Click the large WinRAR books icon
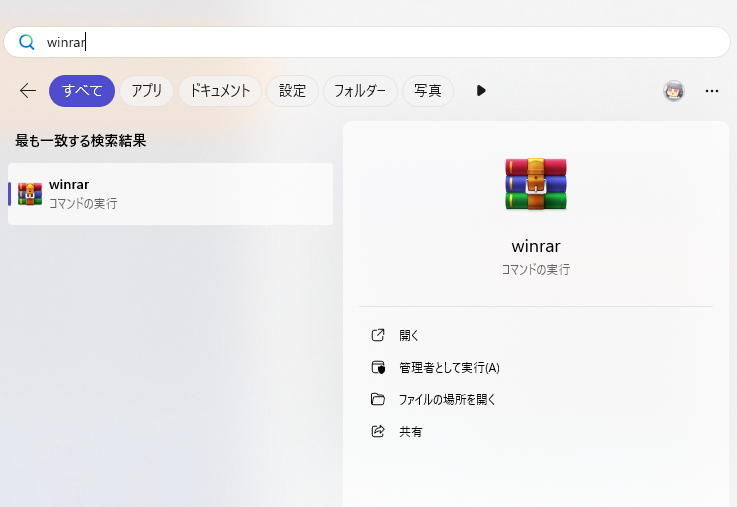 [x=536, y=184]
